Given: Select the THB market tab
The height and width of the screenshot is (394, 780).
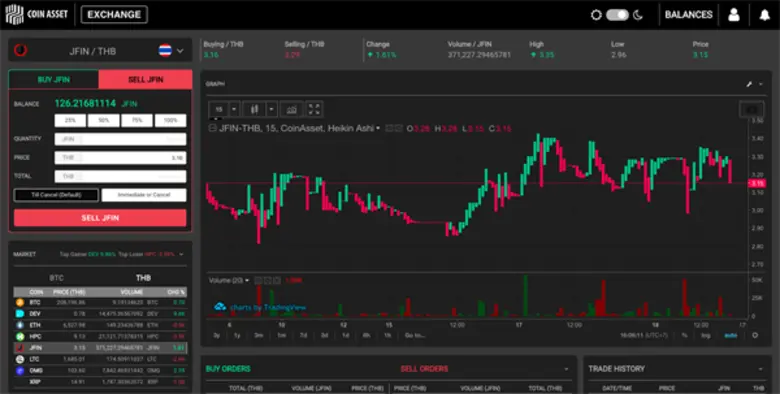Looking at the screenshot, I should 143,278.
